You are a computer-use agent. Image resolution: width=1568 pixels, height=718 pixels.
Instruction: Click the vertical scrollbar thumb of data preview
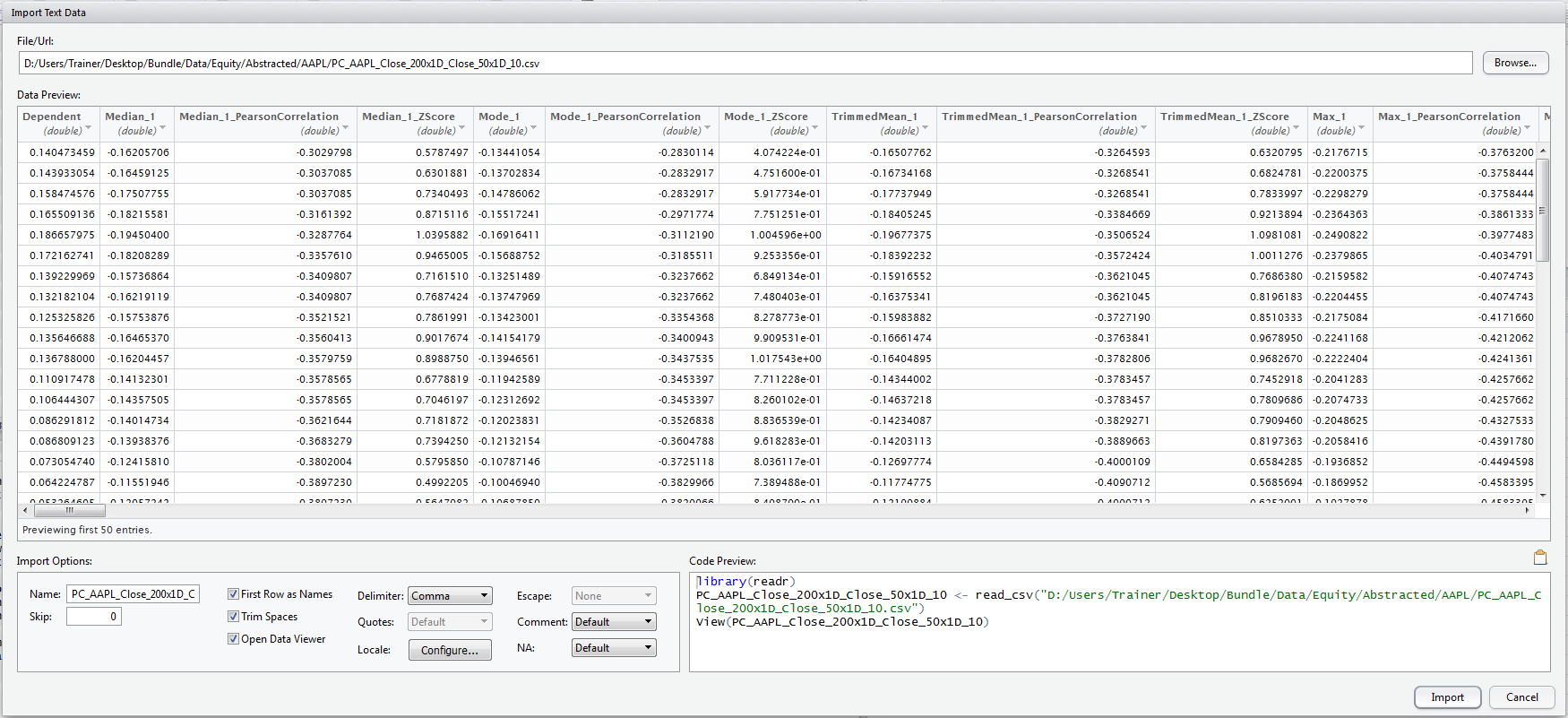[1542, 212]
